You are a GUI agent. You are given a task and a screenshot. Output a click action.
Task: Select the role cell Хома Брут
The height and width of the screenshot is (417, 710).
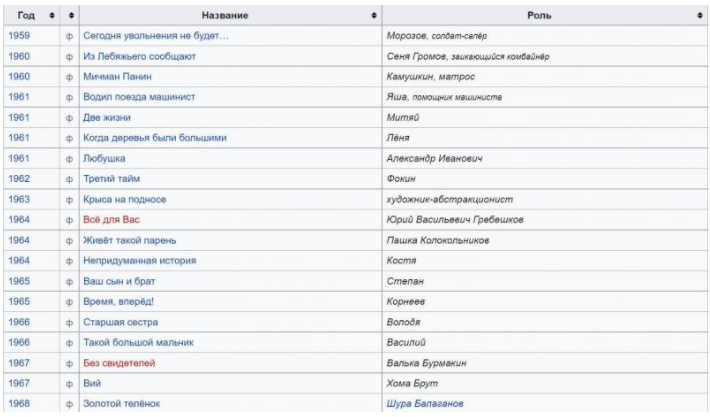pos(410,383)
